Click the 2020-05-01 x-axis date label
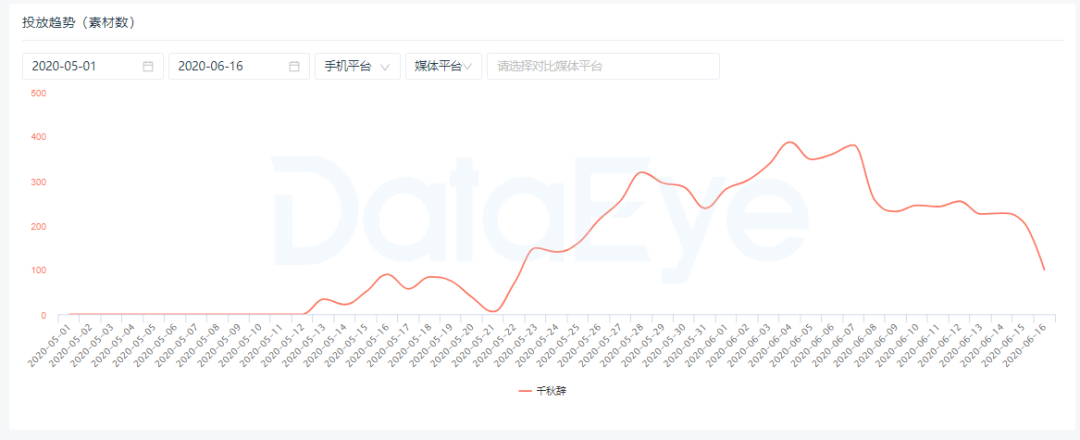 click(52, 344)
